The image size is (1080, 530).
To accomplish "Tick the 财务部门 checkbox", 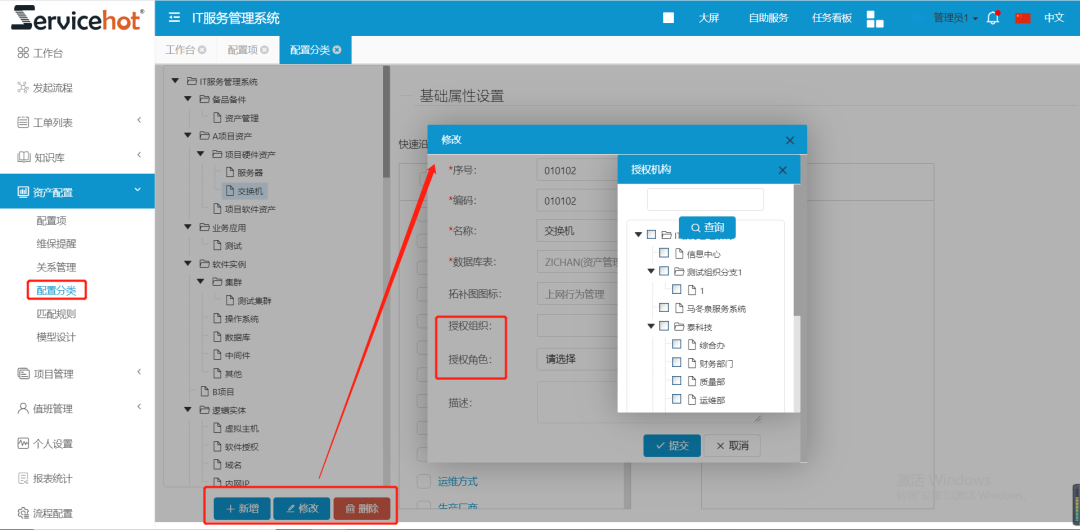I will (x=677, y=363).
